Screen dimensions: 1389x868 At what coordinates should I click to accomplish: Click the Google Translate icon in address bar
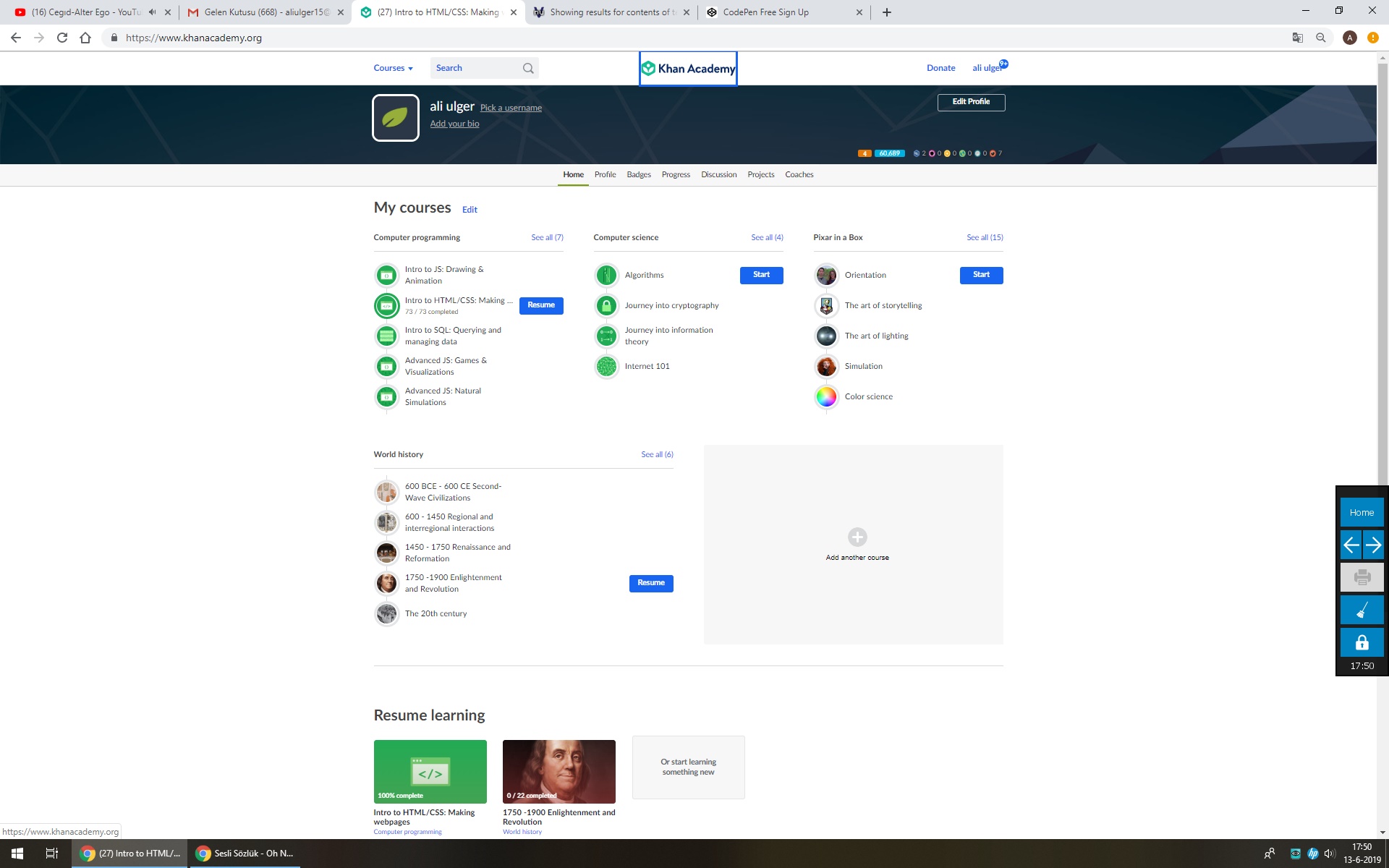point(1298,38)
